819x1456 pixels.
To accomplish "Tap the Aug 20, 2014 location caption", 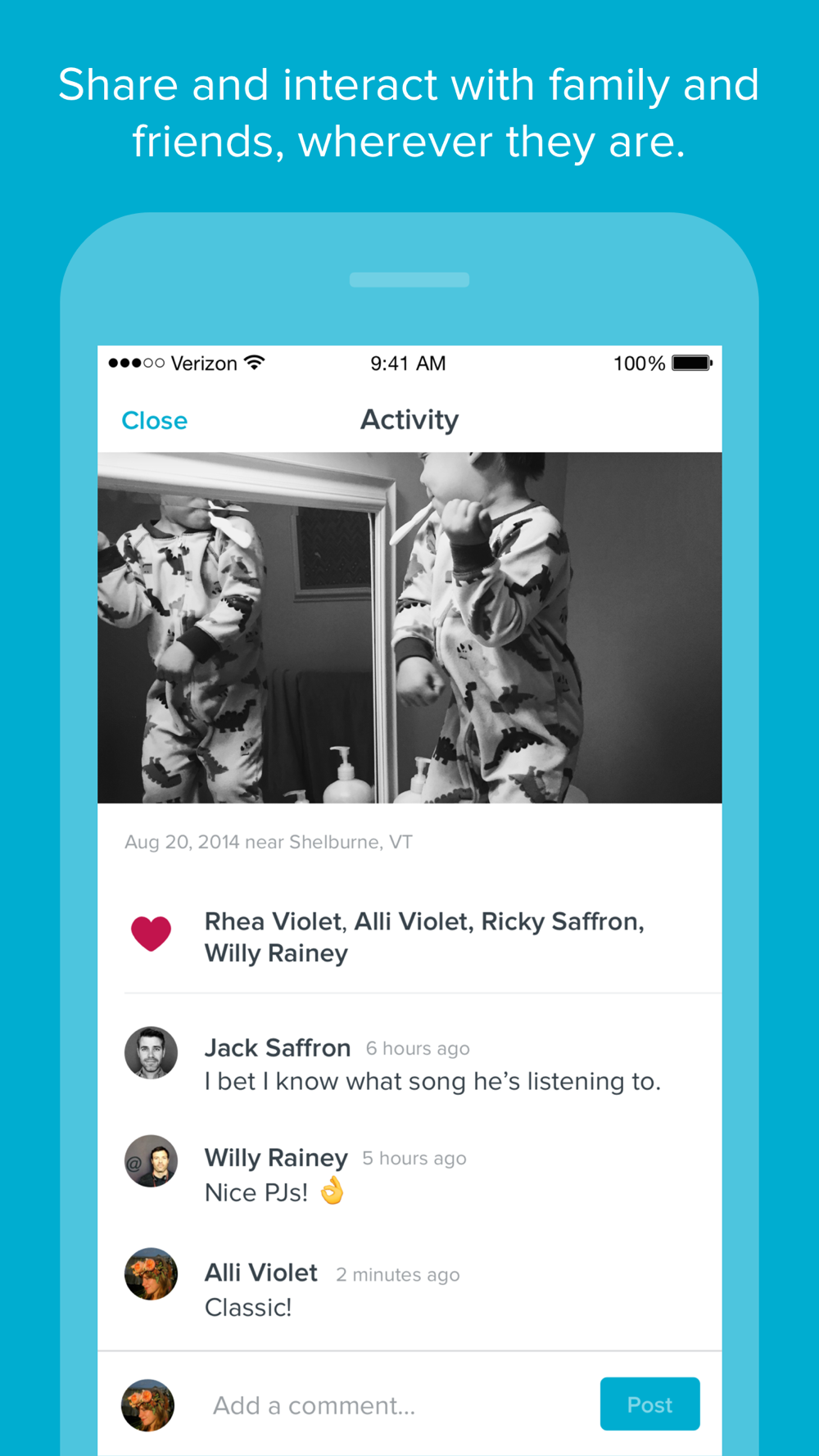I will 269,842.
